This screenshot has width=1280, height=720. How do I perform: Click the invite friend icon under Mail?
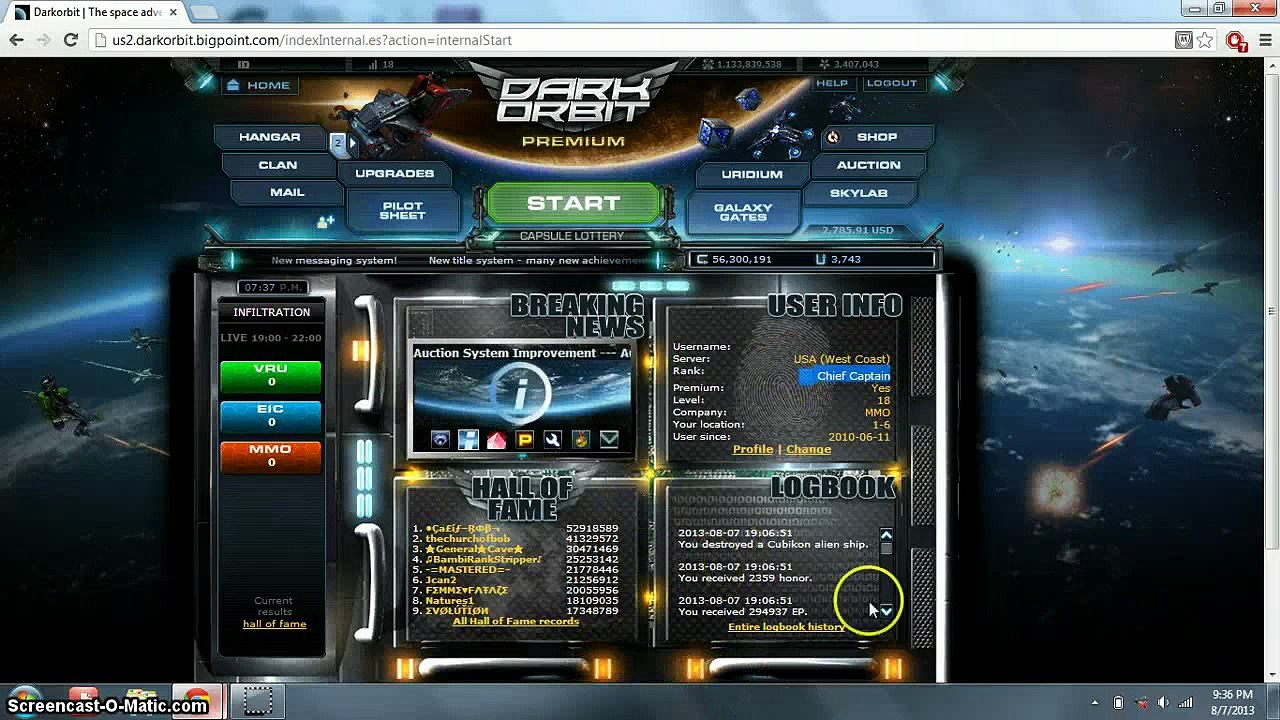click(325, 222)
